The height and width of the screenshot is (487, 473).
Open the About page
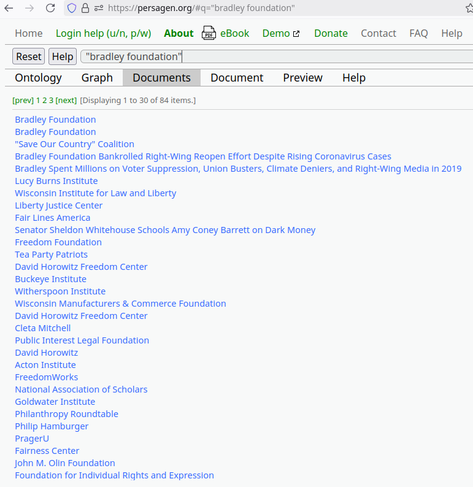click(x=179, y=33)
